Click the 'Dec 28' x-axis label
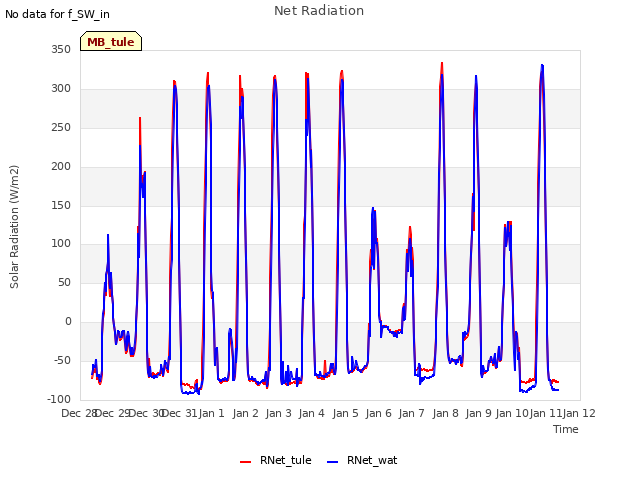640x480 pixels. tap(79, 413)
